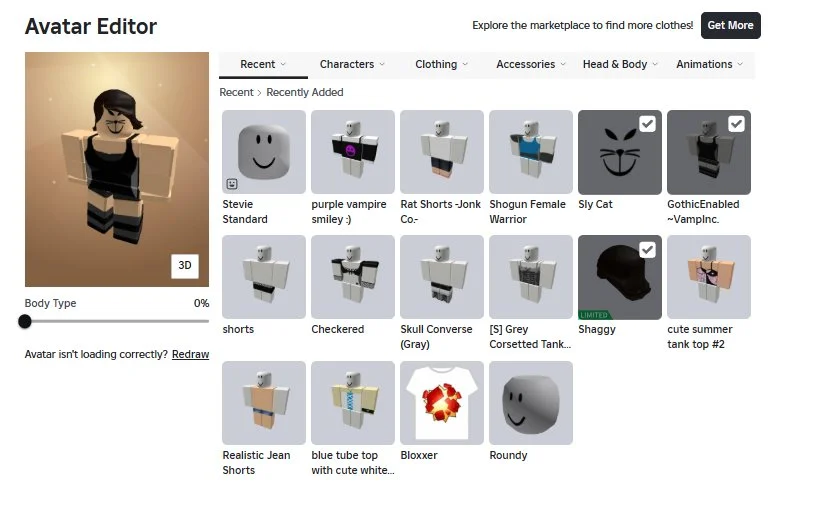
Task: Expand the Clothing dropdown menu
Action: (x=441, y=64)
